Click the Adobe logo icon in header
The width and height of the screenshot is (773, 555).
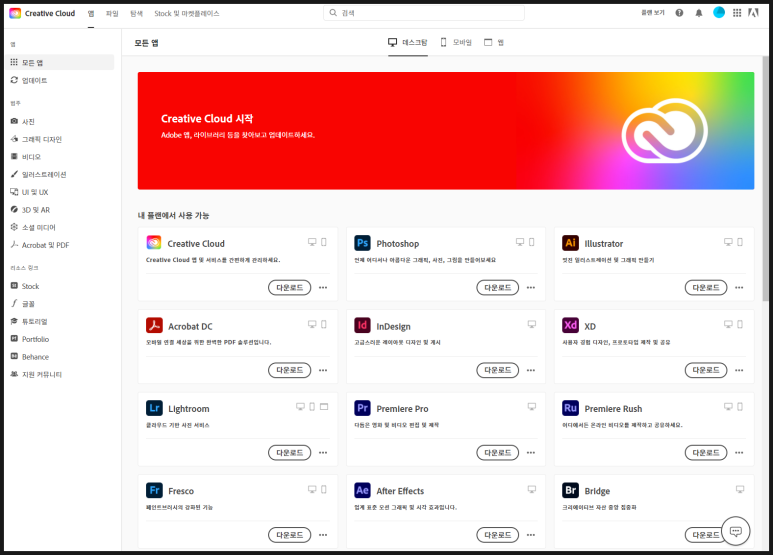click(x=753, y=13)
